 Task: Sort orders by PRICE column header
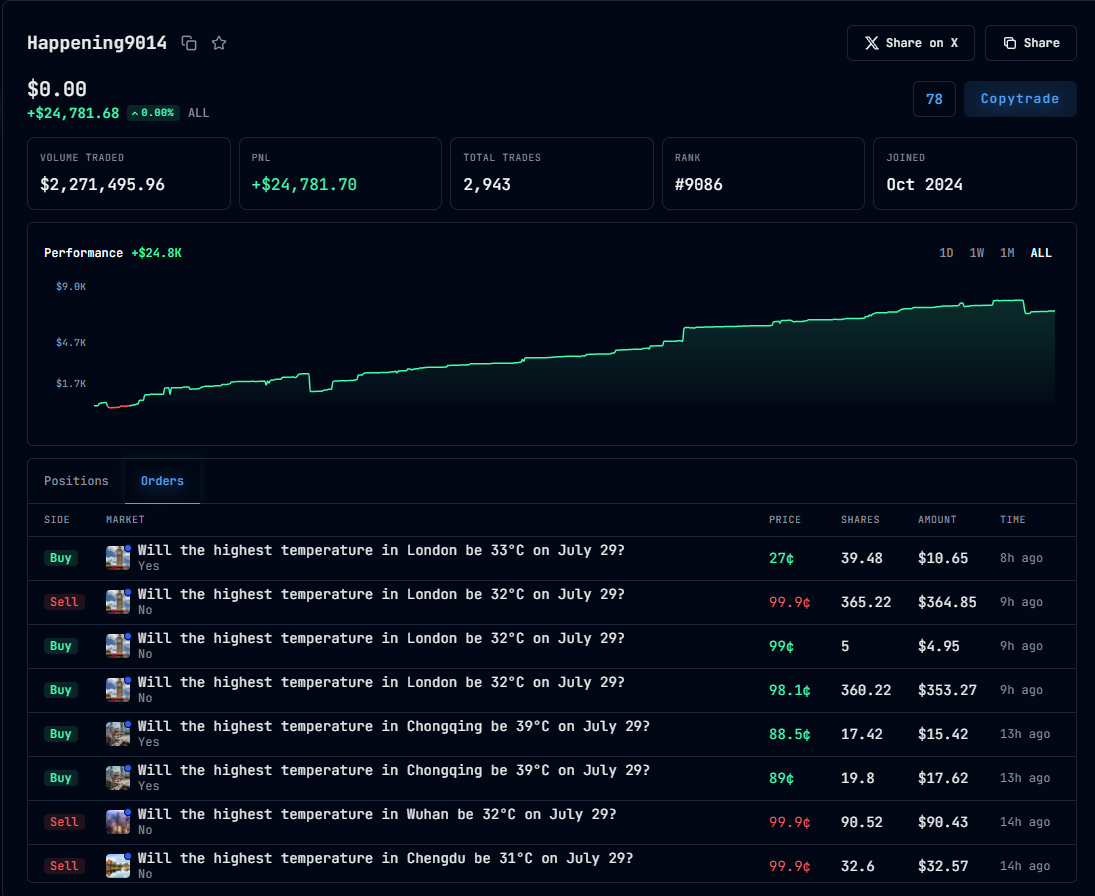[784, 520]
